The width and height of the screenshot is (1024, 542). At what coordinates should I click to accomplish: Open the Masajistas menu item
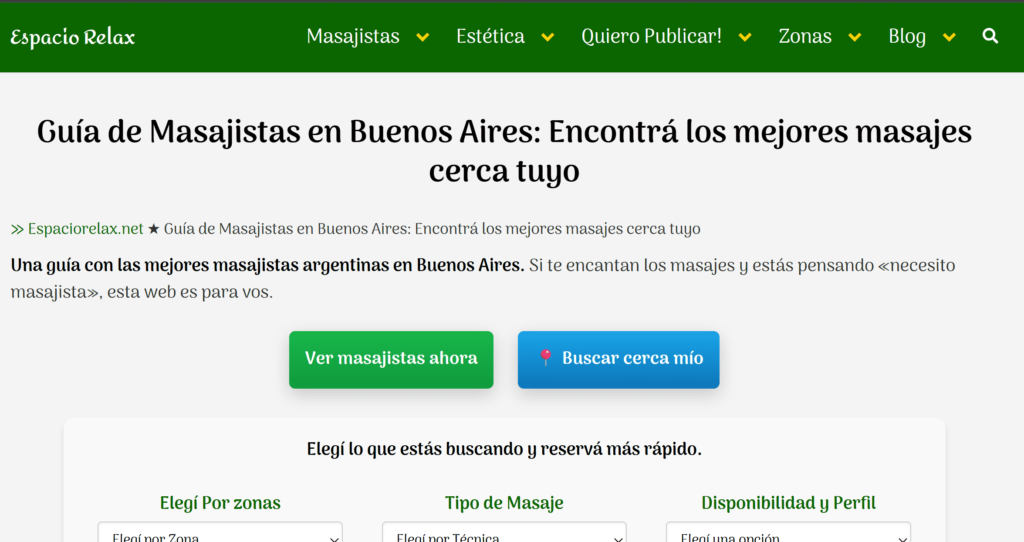click(353, 36)
